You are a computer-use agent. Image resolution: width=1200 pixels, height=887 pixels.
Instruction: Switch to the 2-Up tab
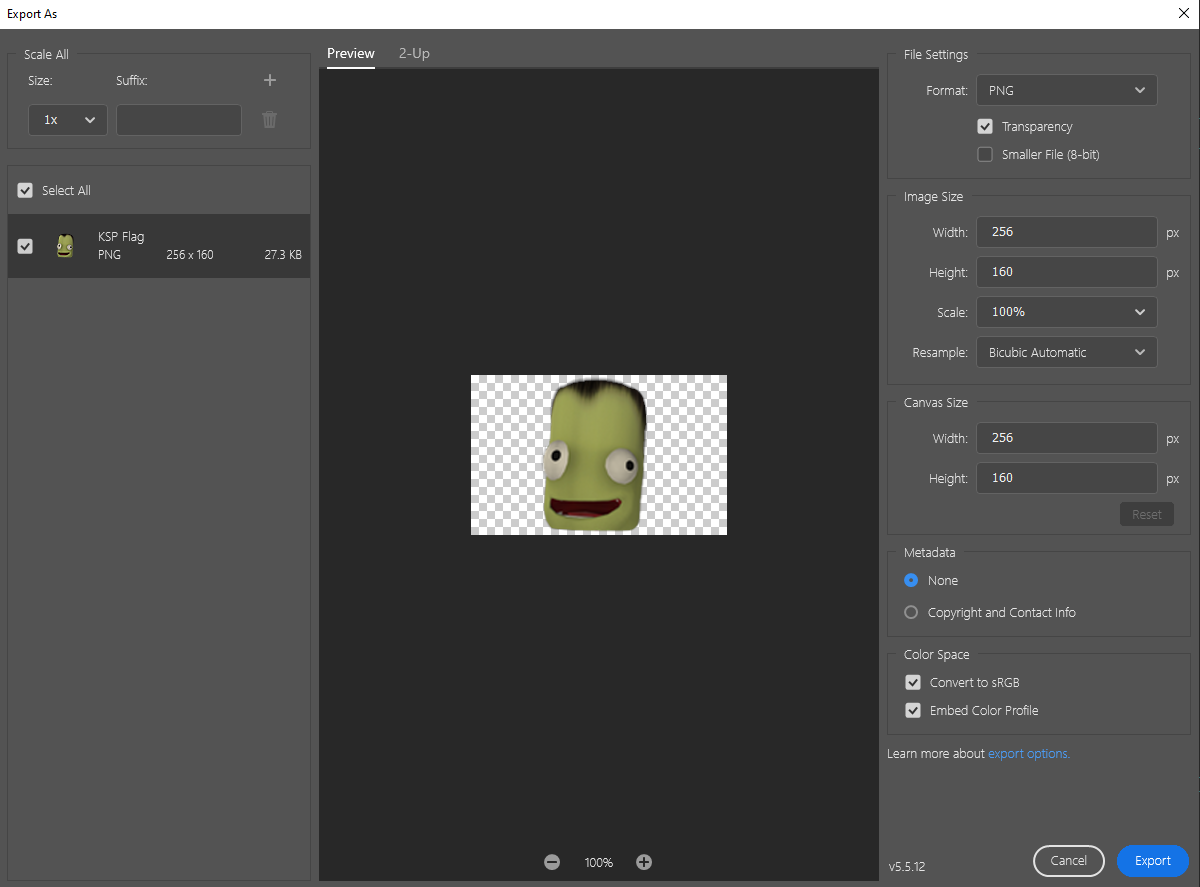pyautogui.click(x=414, y=54)
